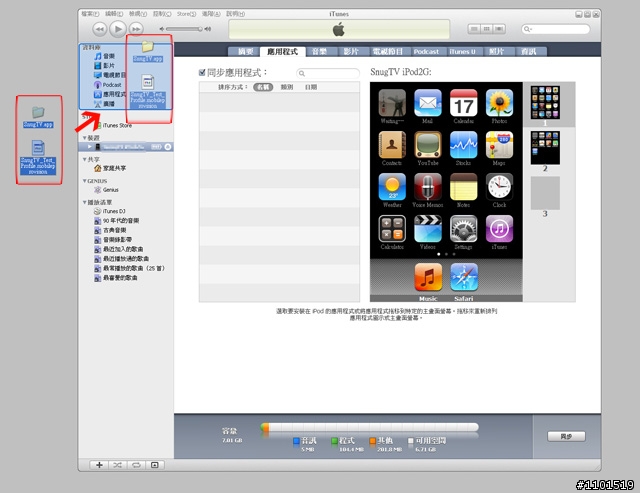Screen dimensions: 640x493
Task: Select home screen page 1 thumbnail
Action: pyautogui.click(x=545, y=102)
